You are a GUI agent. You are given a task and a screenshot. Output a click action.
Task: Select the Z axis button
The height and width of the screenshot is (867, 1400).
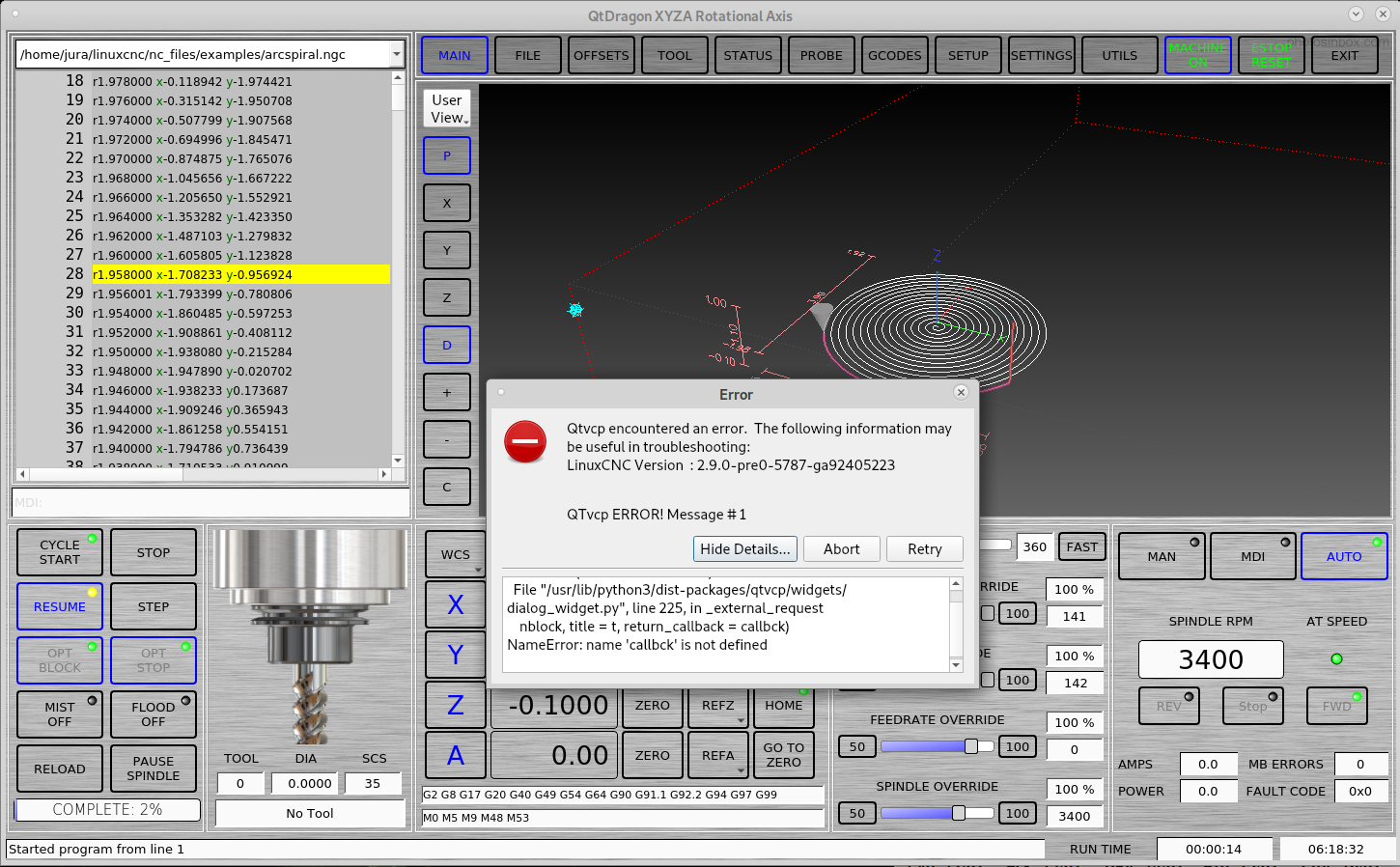(x=456, y=705)
